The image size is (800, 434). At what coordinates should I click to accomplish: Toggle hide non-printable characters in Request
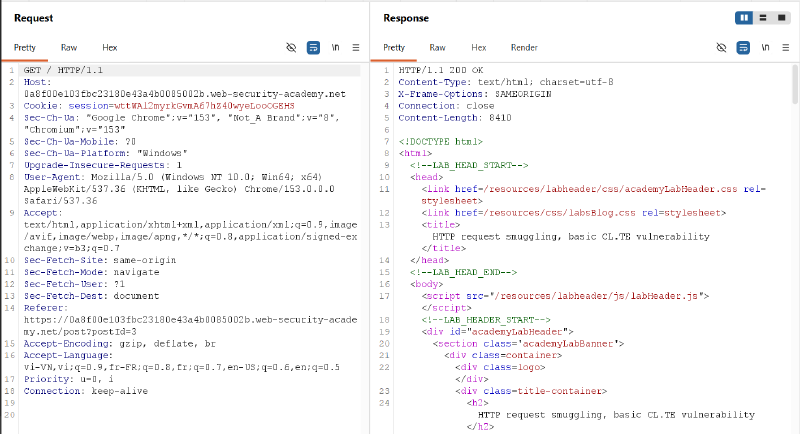291,47
